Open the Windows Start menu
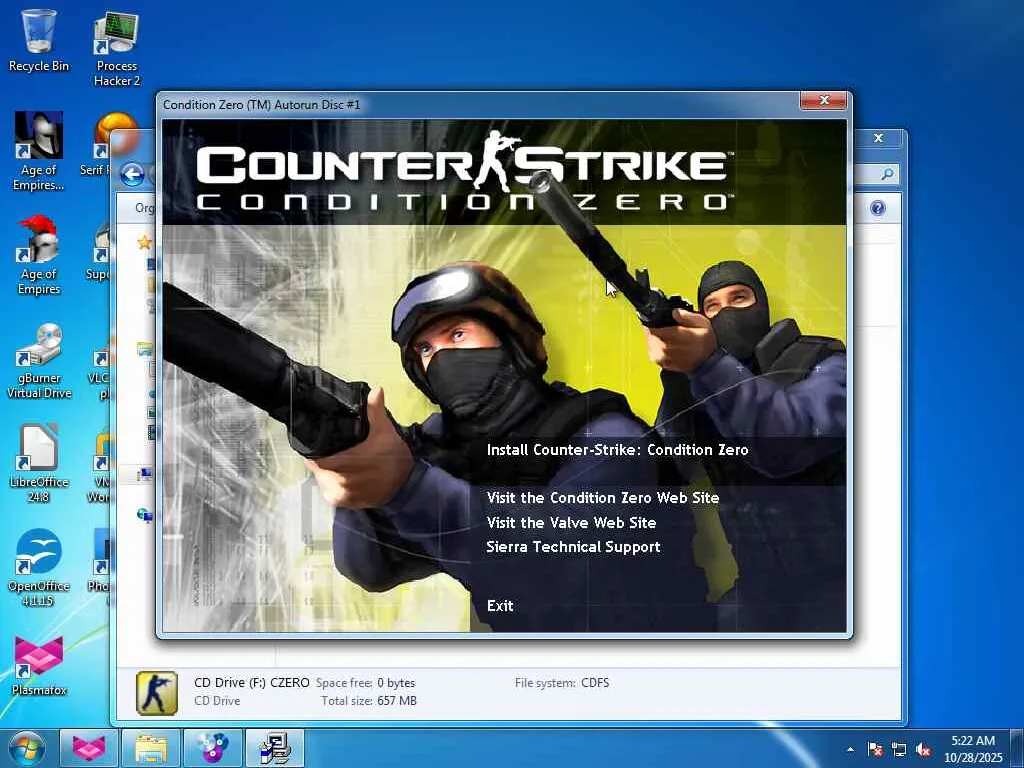The height and width of the screenshot is (768, 1024). (27, 748)
